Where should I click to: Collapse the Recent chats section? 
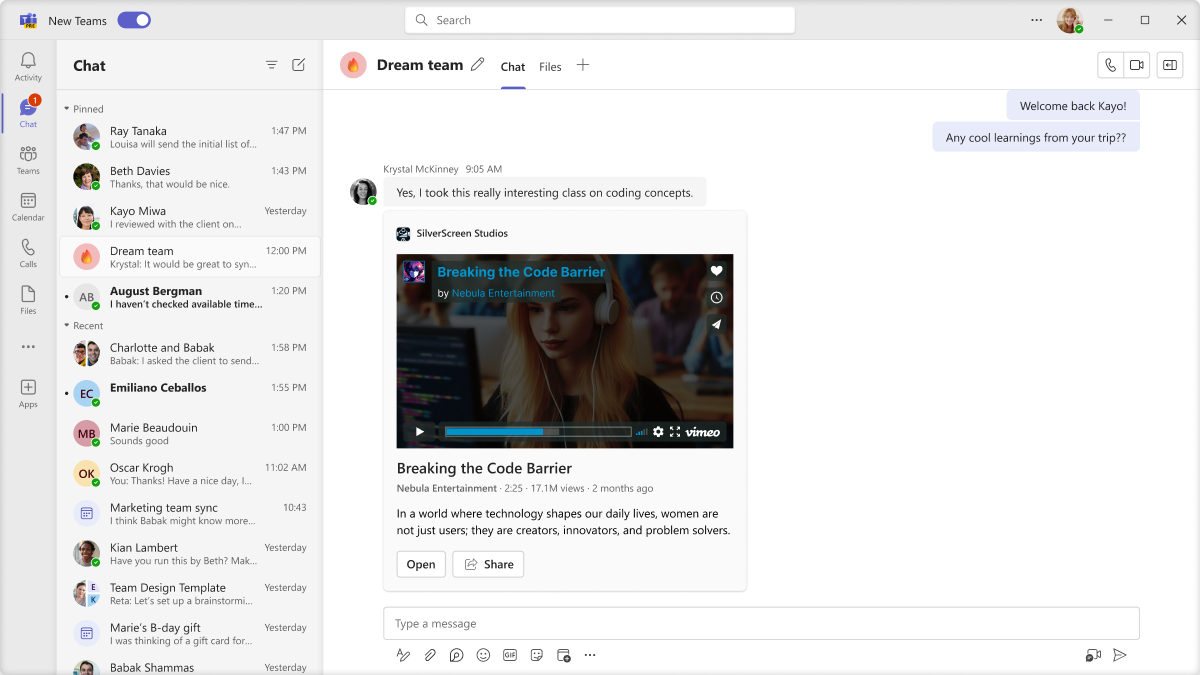(67, 326)
